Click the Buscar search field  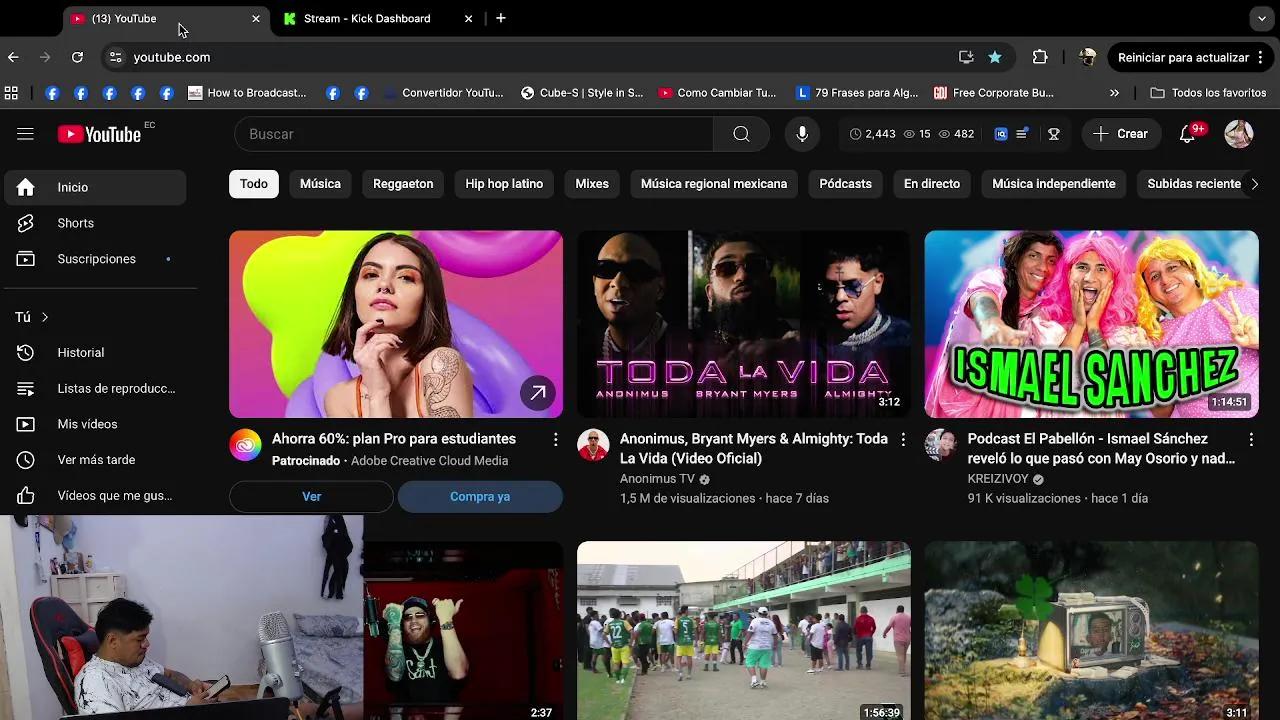point(475,134)
